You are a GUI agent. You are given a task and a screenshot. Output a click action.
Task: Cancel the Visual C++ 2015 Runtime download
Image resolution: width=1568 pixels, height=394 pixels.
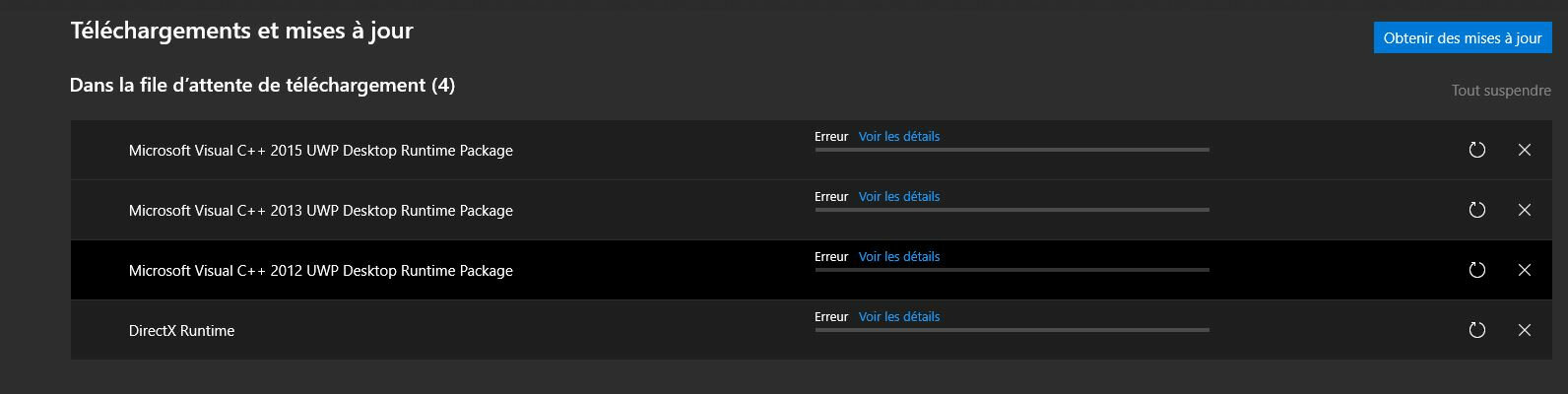pos(1525,150)
